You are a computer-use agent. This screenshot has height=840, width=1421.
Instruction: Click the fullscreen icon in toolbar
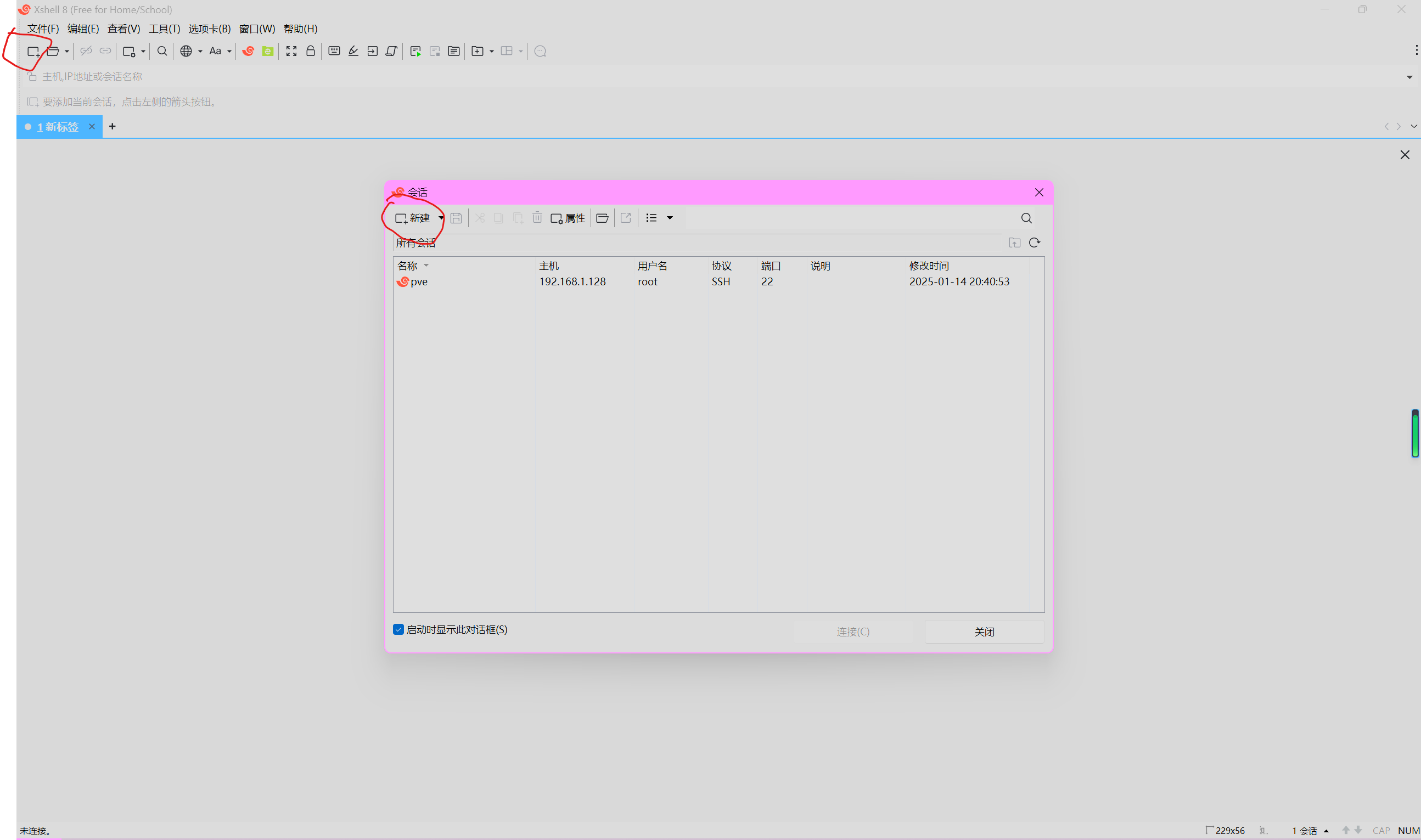(x=291, y=52)
